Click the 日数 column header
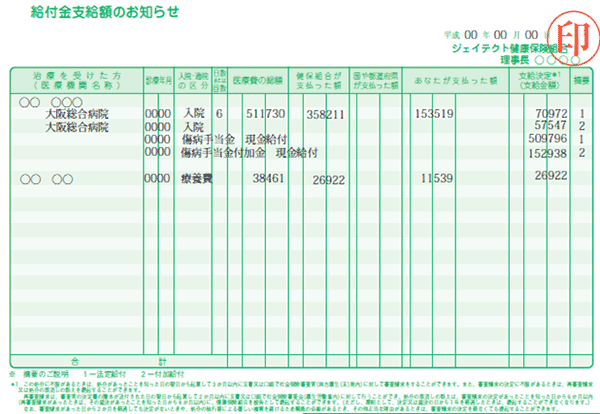 point(220,81)
